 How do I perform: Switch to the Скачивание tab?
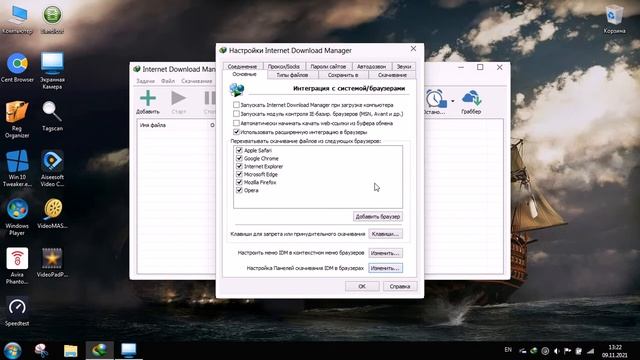392,75
